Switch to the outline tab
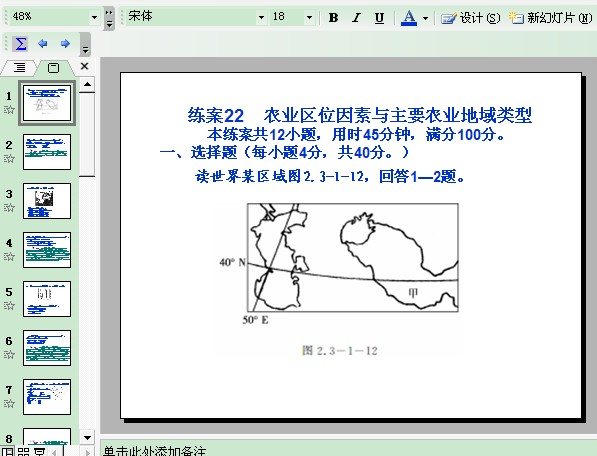Viewport: 597px width, 456px height. [x=20, y=68]
